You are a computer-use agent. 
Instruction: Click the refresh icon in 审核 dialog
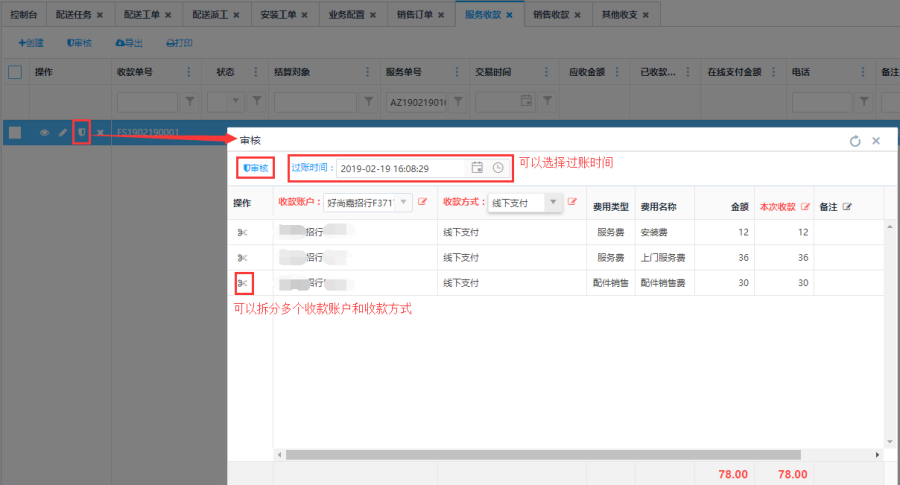click(x=855, y=141)
